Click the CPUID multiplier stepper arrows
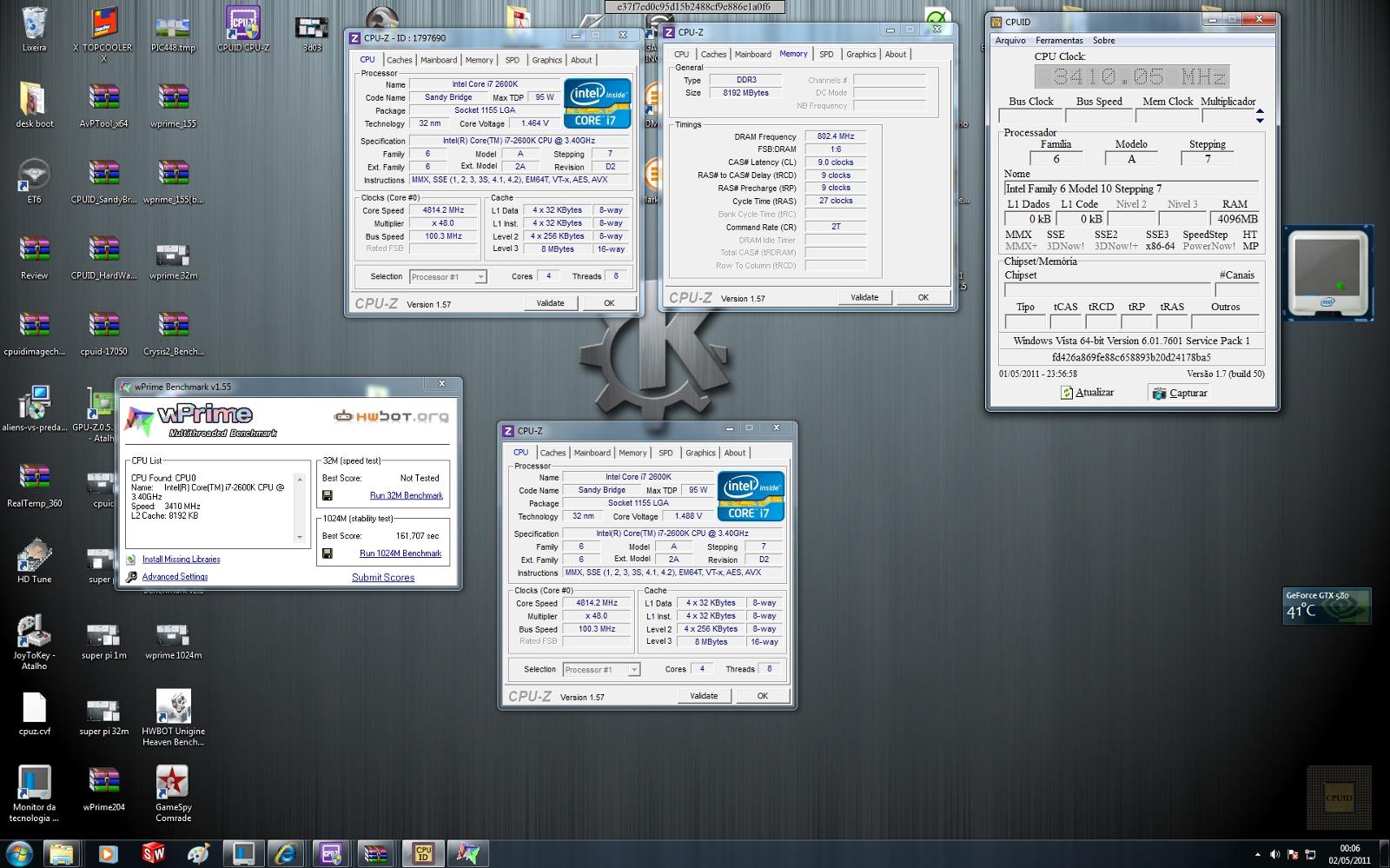This screenshot has height=868, width=1390. [x=1260, y=115]
